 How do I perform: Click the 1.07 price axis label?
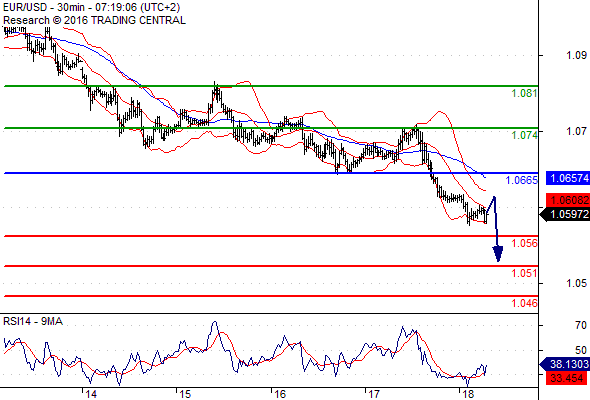pyautogui.click(x=576, y=131)
